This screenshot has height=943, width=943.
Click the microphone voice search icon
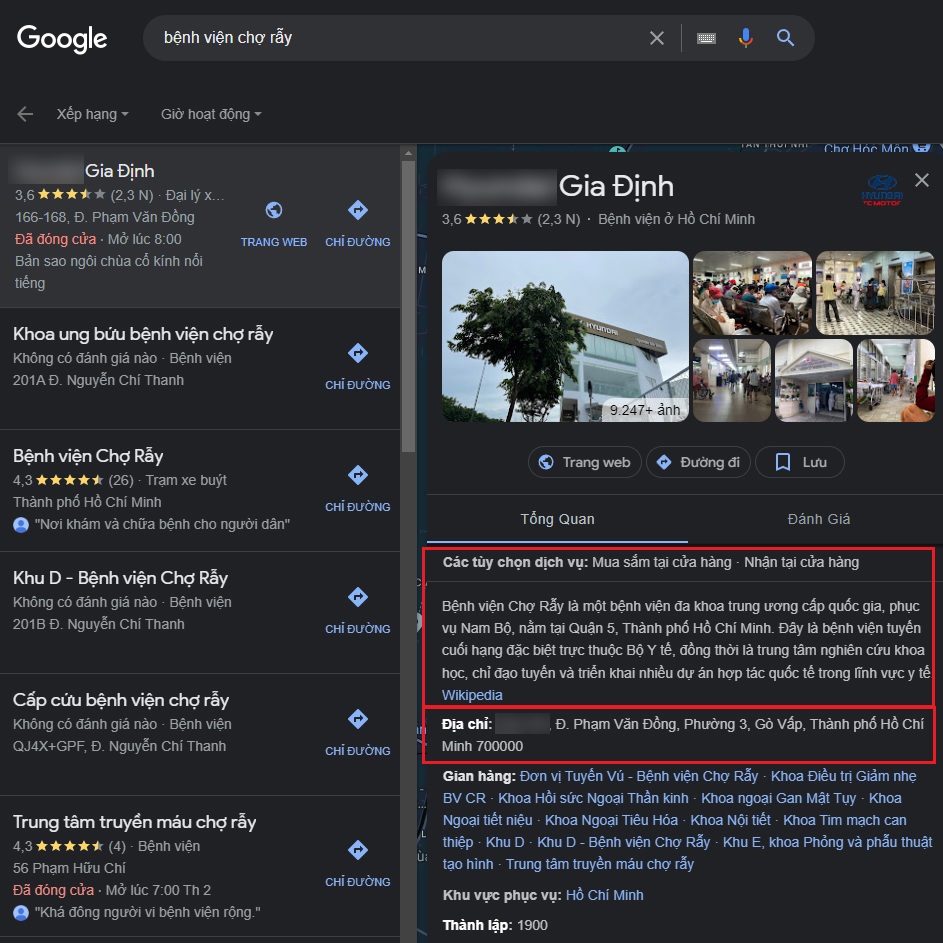tap(745, 38)
